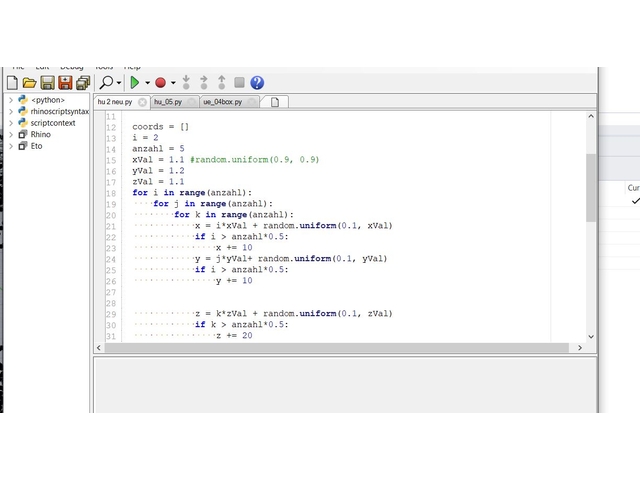The width and height of the screenshot is (640, 480).
Task: Click the horizontal scrollbar thumb
Action: click(337, 348)
